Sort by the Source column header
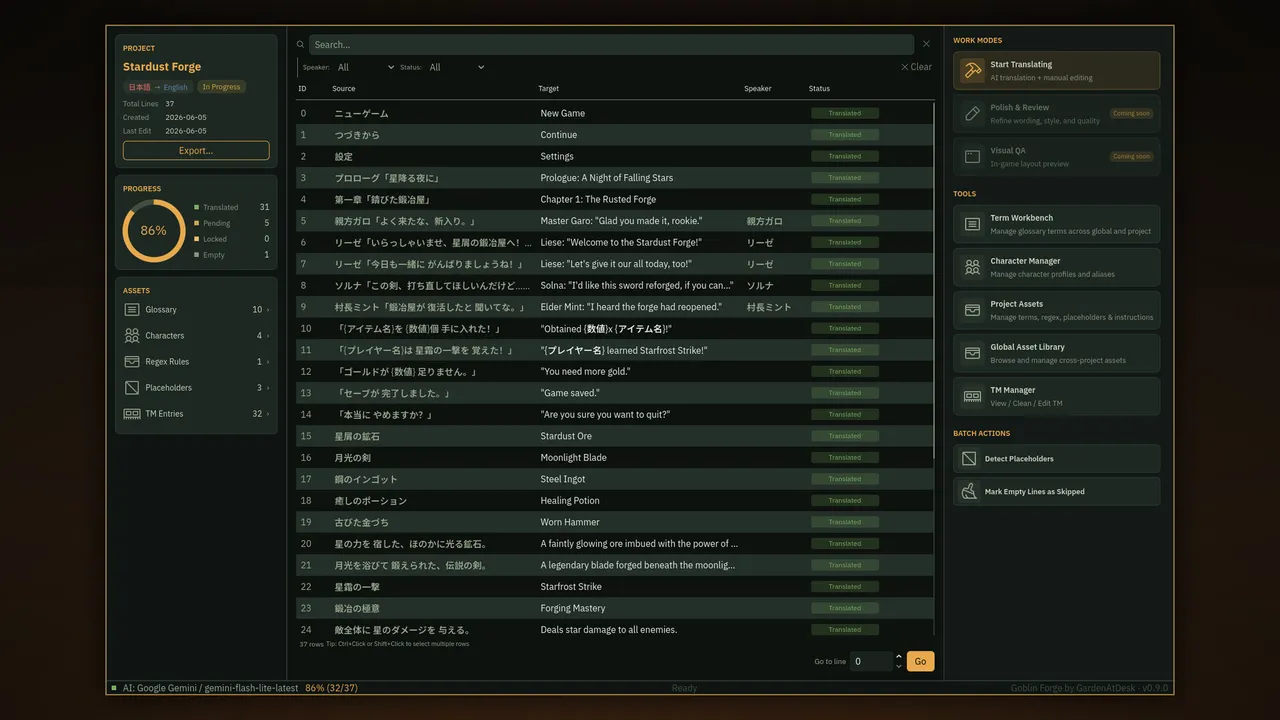 [x=344, y=89]
